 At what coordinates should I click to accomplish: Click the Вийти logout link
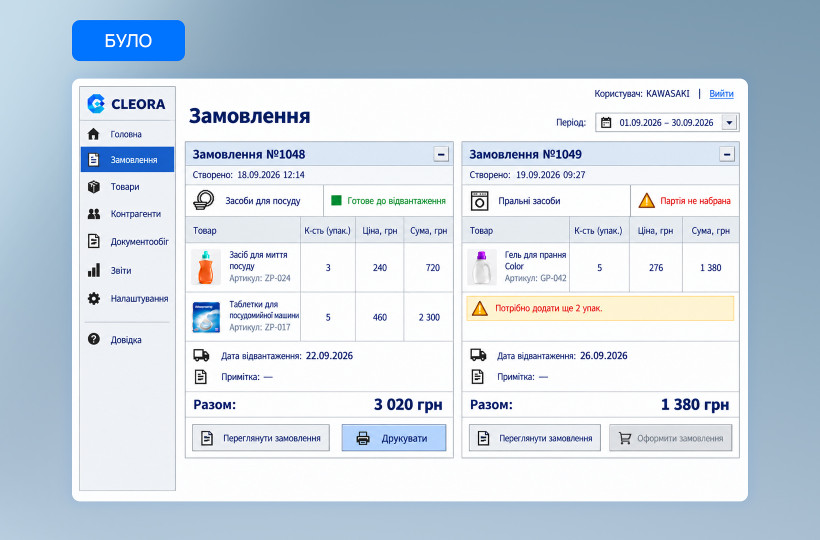(x=721, y=94)
